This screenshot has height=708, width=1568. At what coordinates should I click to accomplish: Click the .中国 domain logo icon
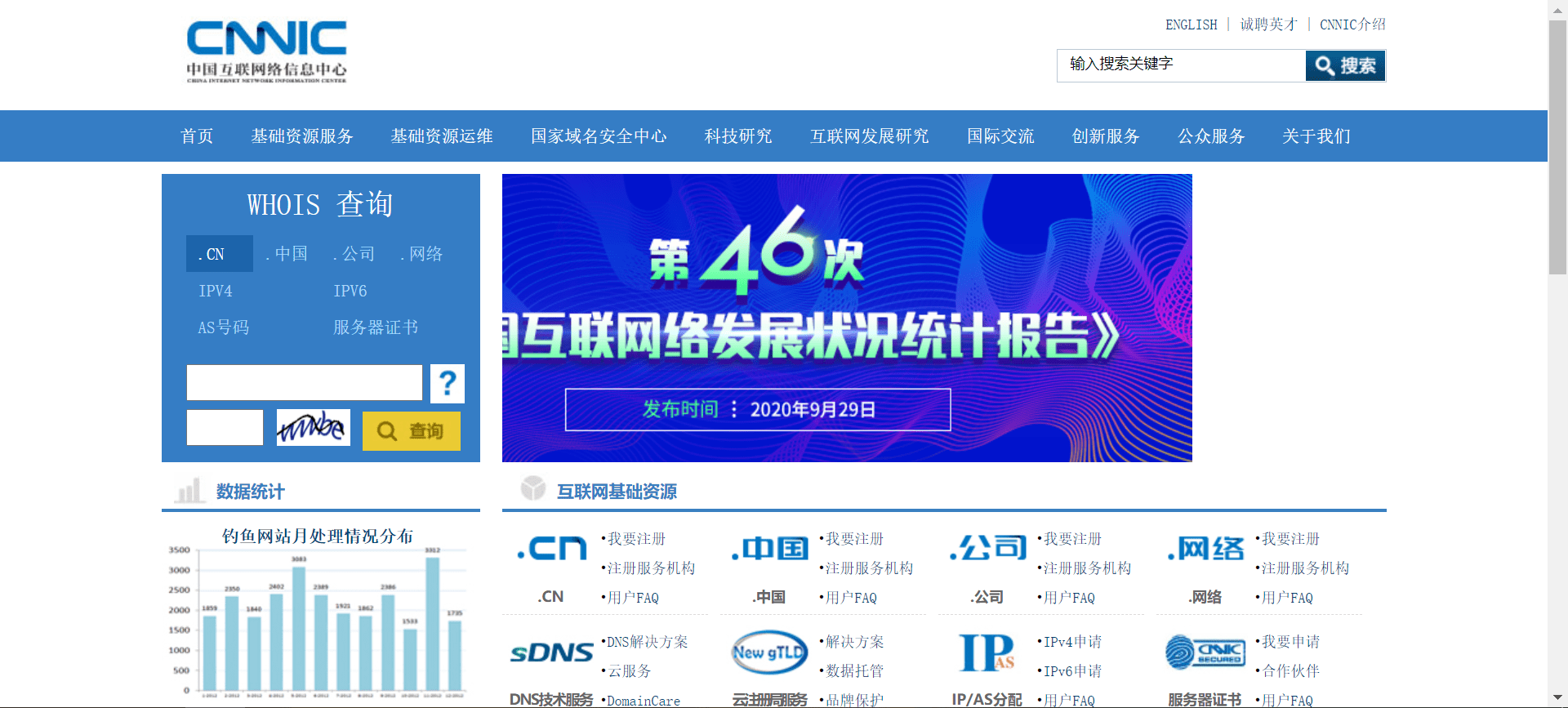[769, 547]
